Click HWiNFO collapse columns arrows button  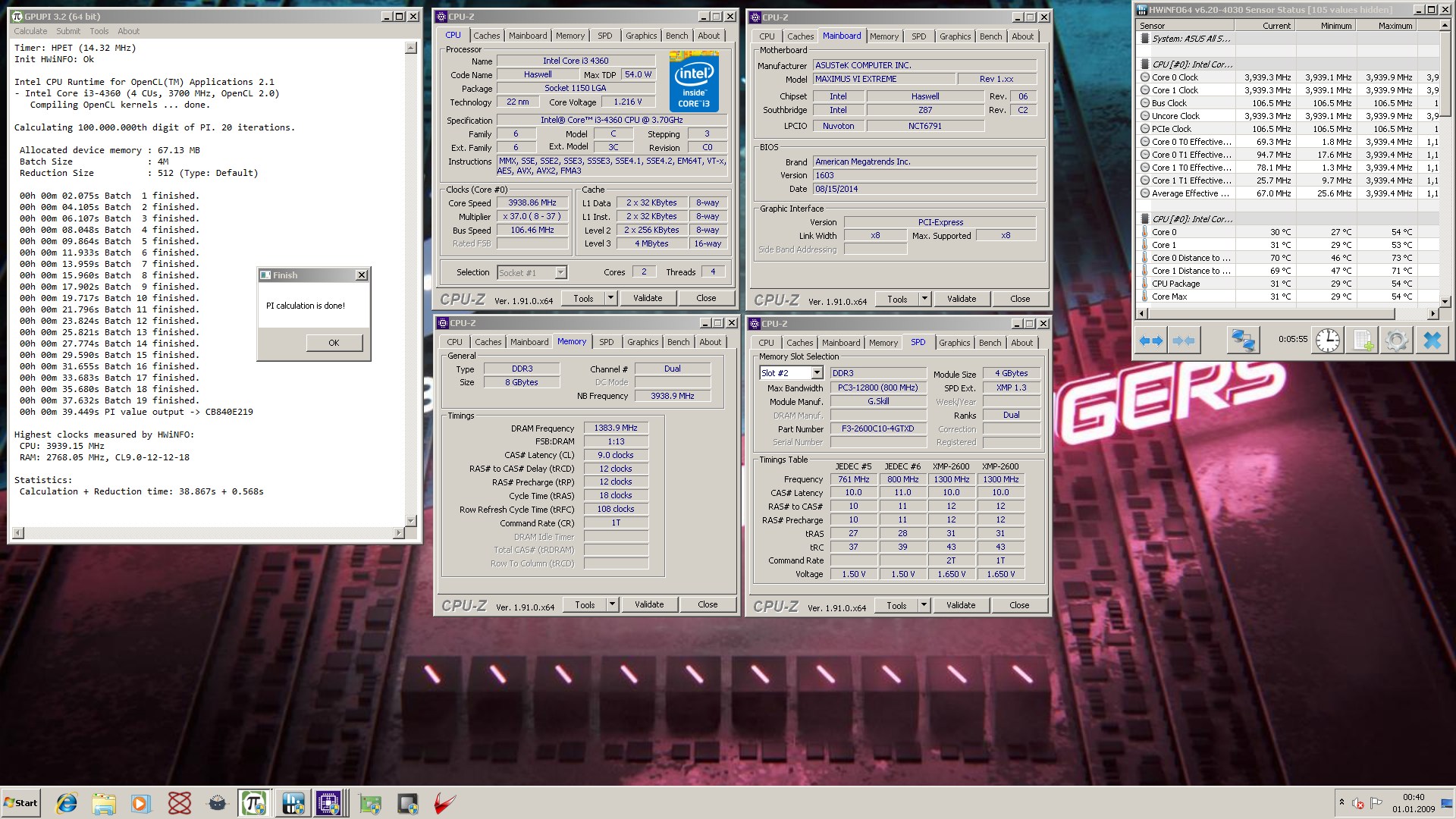[1183, 340]
